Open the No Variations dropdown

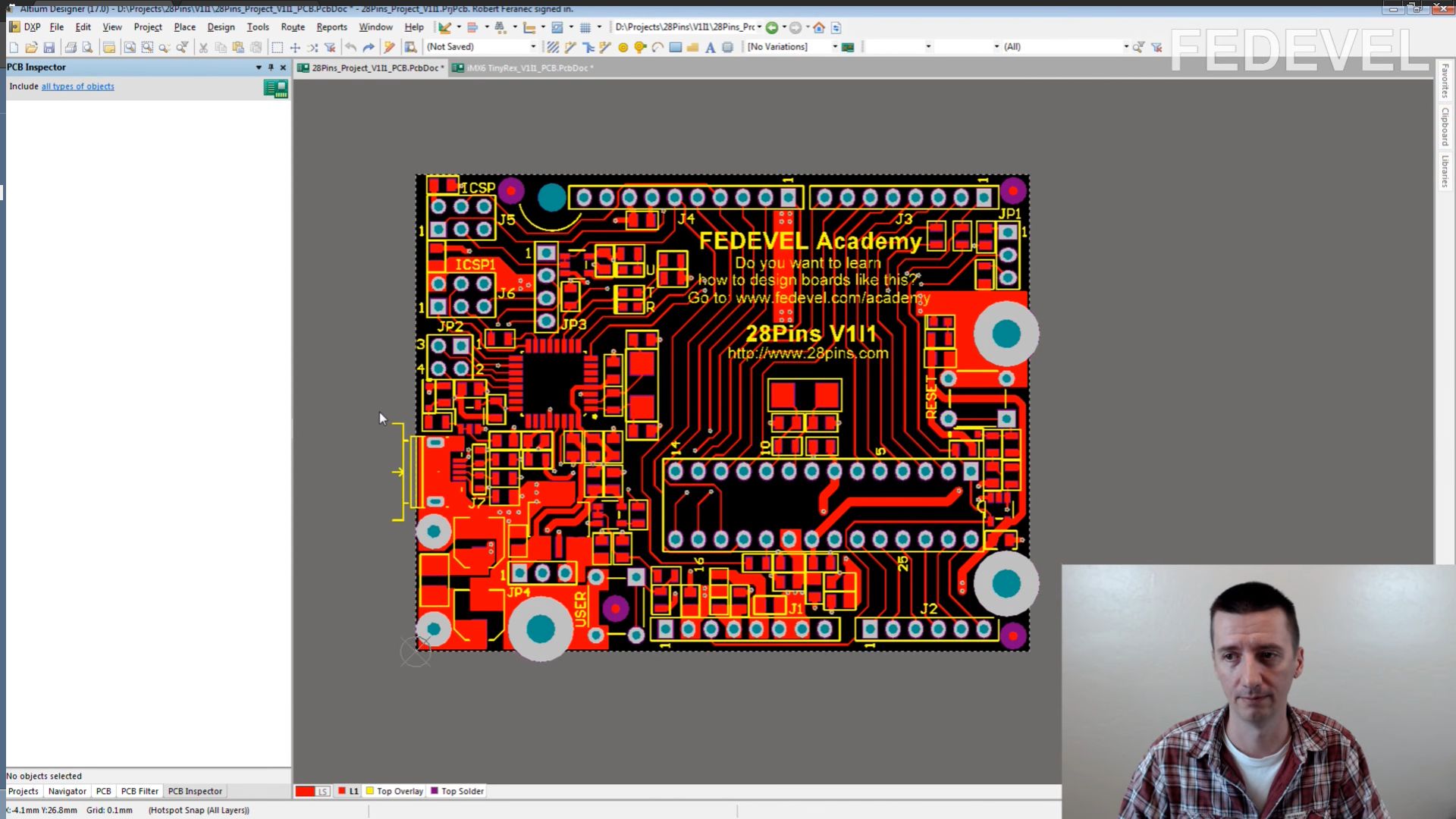point(835,47)
